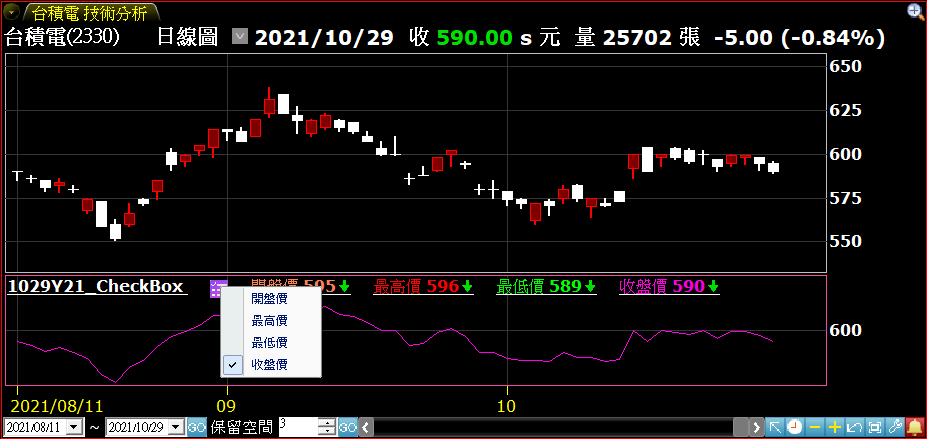Expand the 日線圖 chart period dropdown
This screenshot has height=439, width=927.
[x=239, y=38]
